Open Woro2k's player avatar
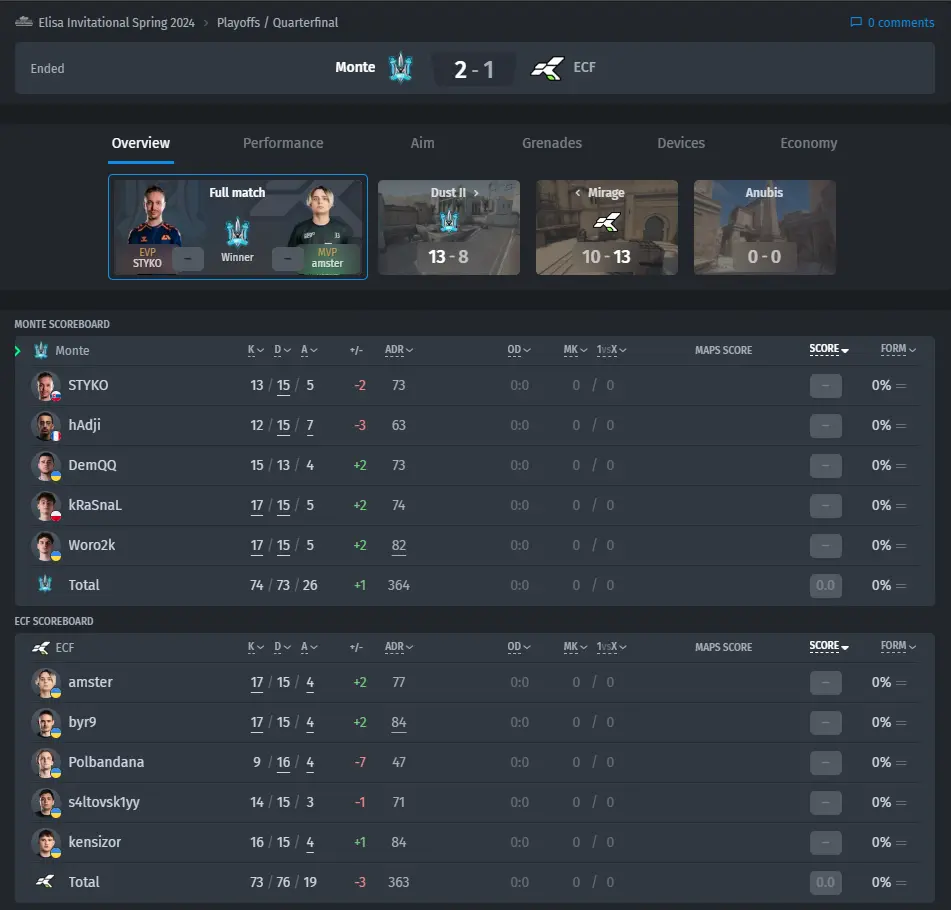The width and height of the screenshot is (951, 910). coord(45,546)
